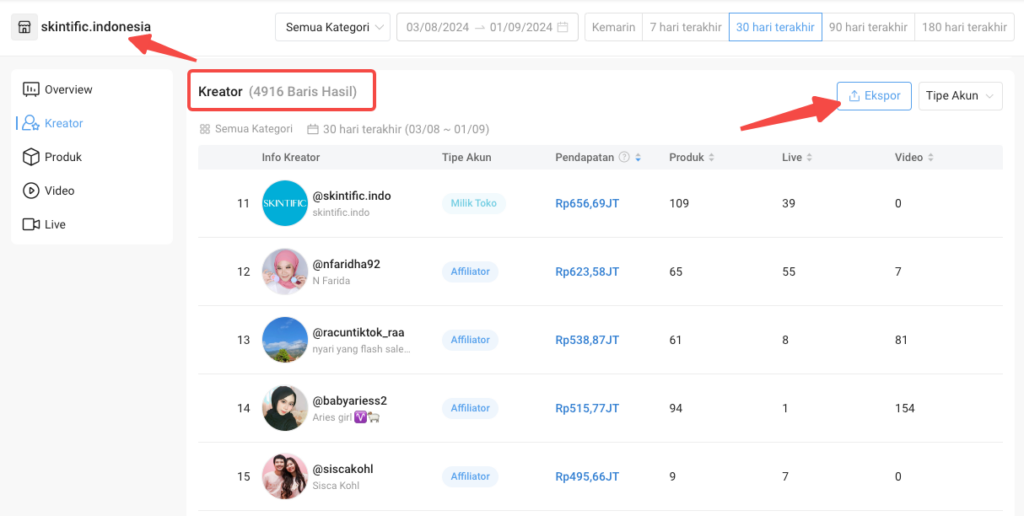The width and height of the screenshot is (1024, 516).
Task: Sort by the Live column arrows
Action: pyautogui.click(x=809, y=157)
